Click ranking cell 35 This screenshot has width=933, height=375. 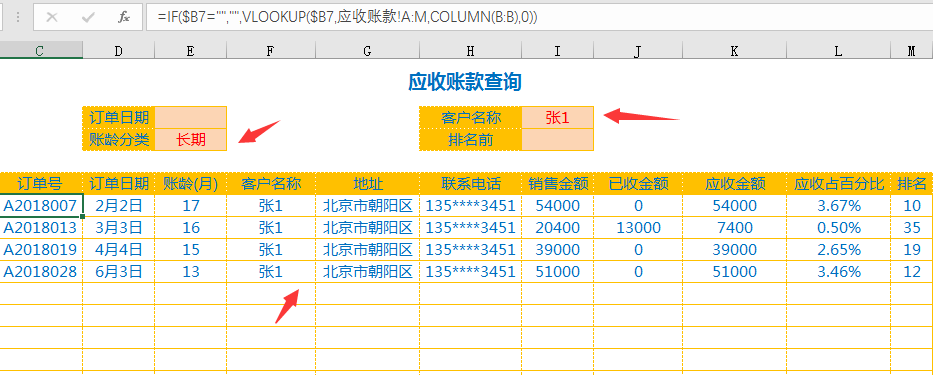912,227
